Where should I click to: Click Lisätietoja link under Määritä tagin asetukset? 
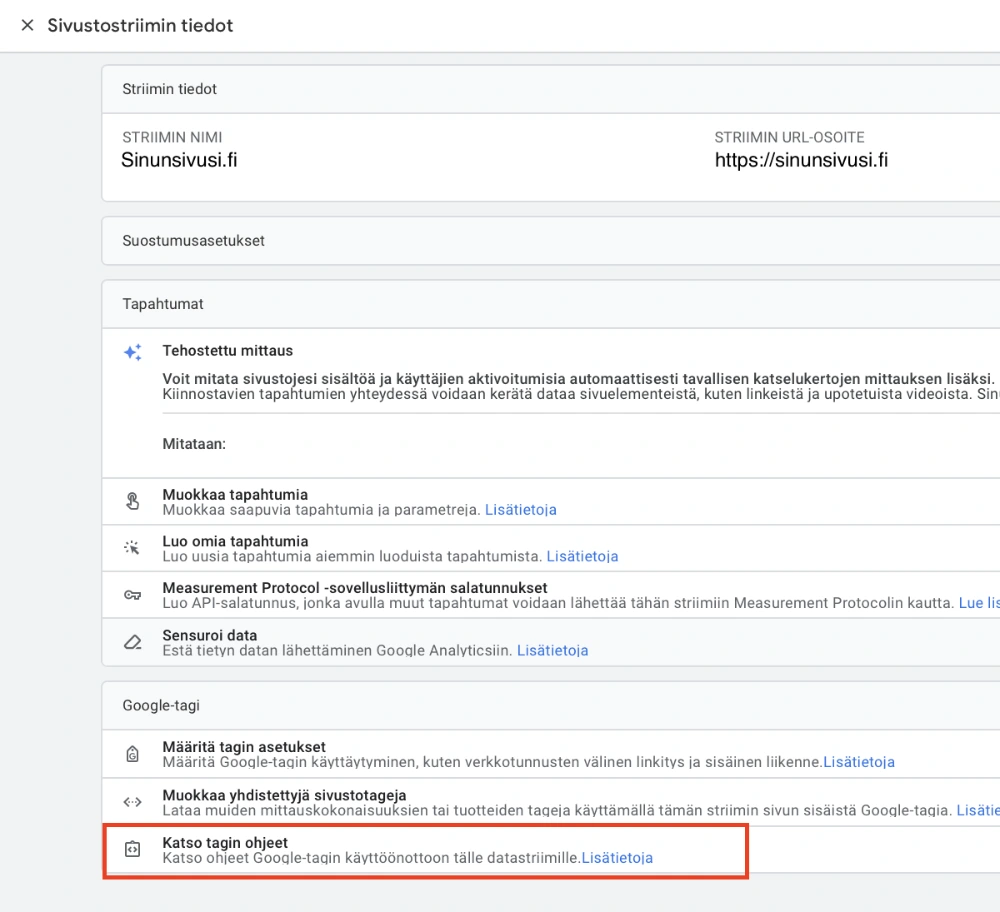[859, 761]
